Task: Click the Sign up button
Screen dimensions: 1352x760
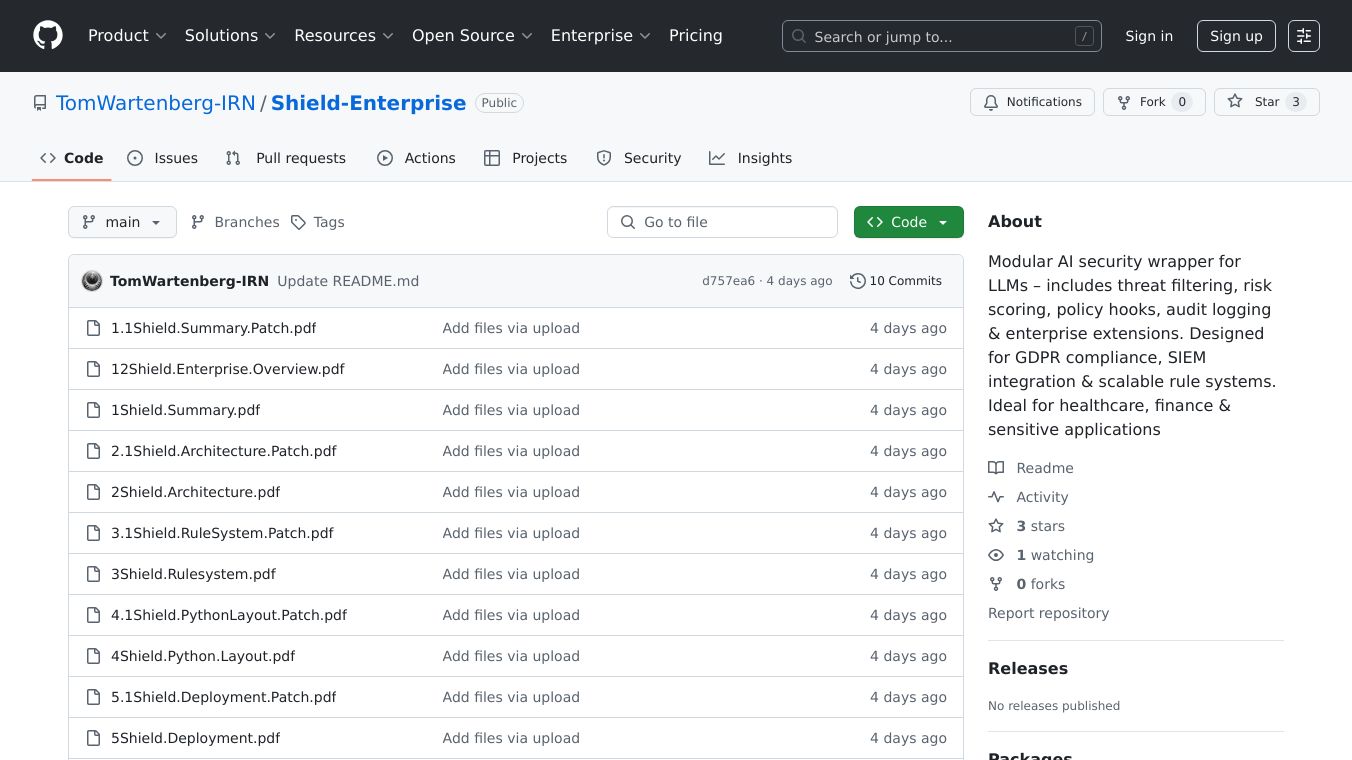Action: pos(1236,36)
